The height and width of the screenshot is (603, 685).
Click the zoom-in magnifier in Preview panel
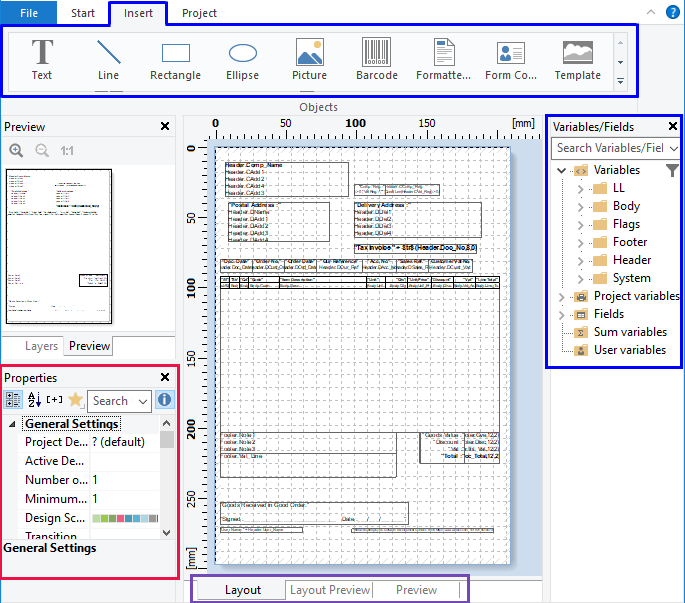(17, 151)
